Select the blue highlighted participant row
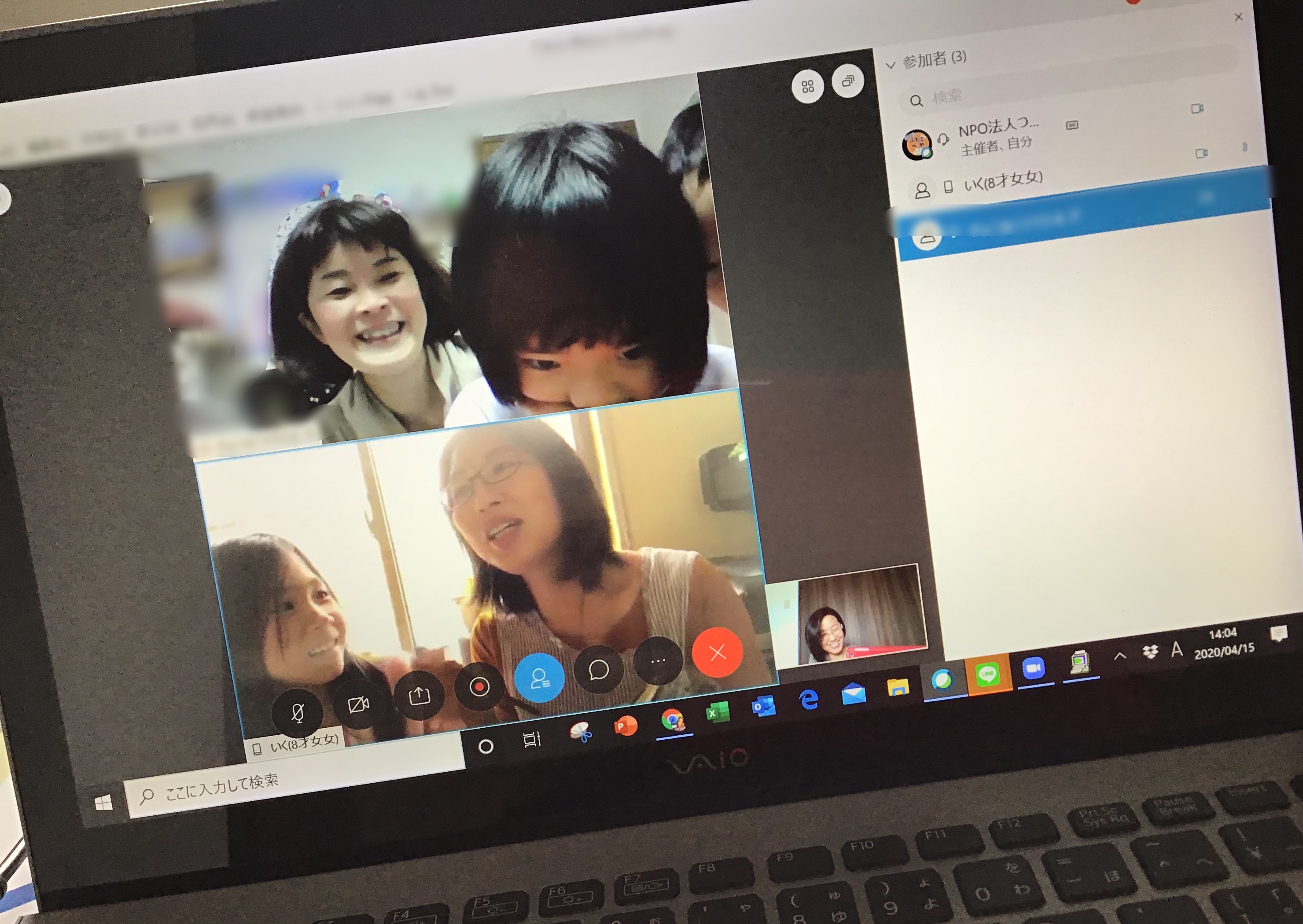Screen dimensions: 1303x924 [x=1084, y=213]
